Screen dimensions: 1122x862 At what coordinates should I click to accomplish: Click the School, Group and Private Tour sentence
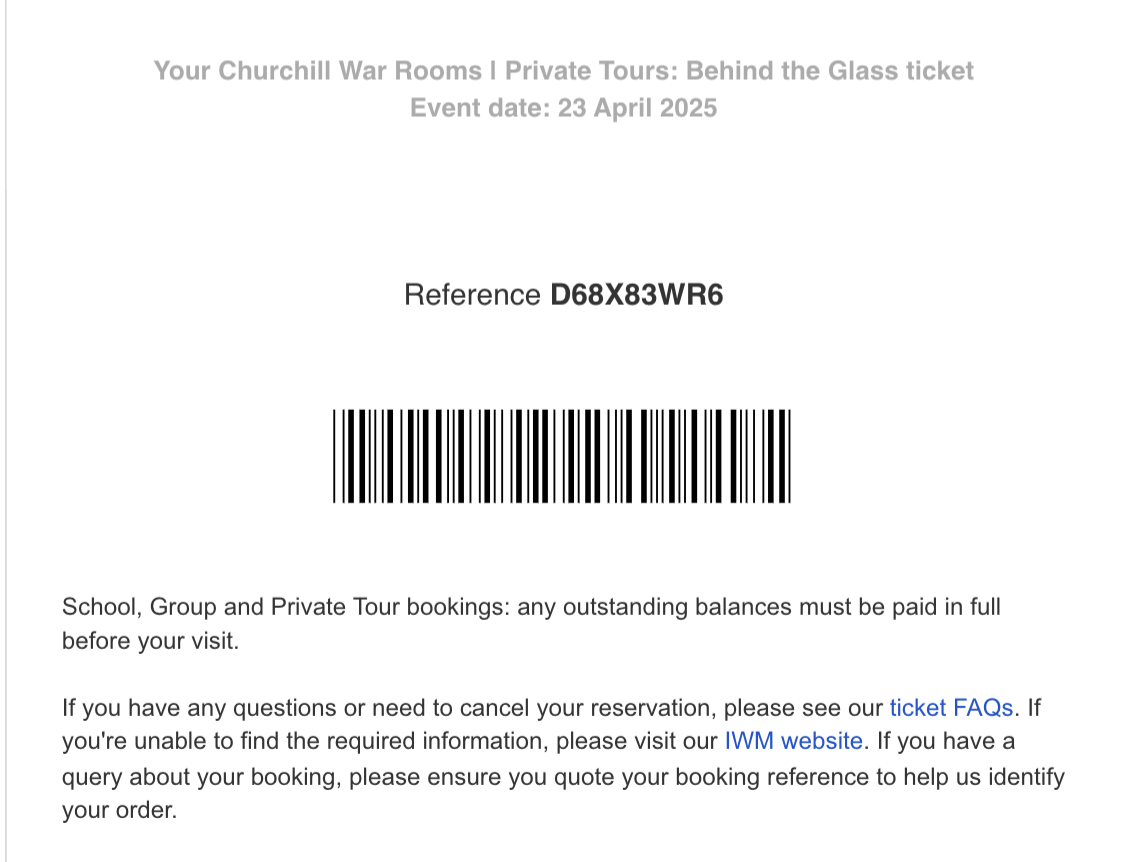coord(531,623)
